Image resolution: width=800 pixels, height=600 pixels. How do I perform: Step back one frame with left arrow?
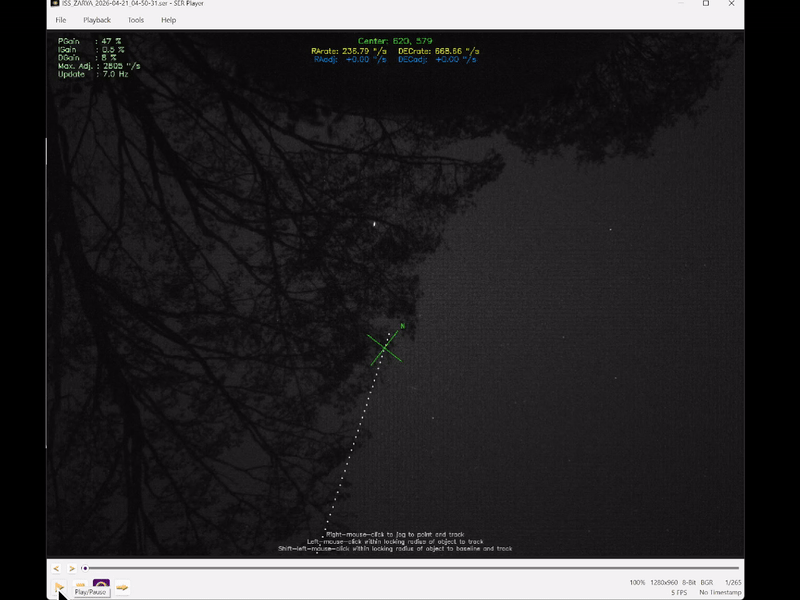pos(56,568)
